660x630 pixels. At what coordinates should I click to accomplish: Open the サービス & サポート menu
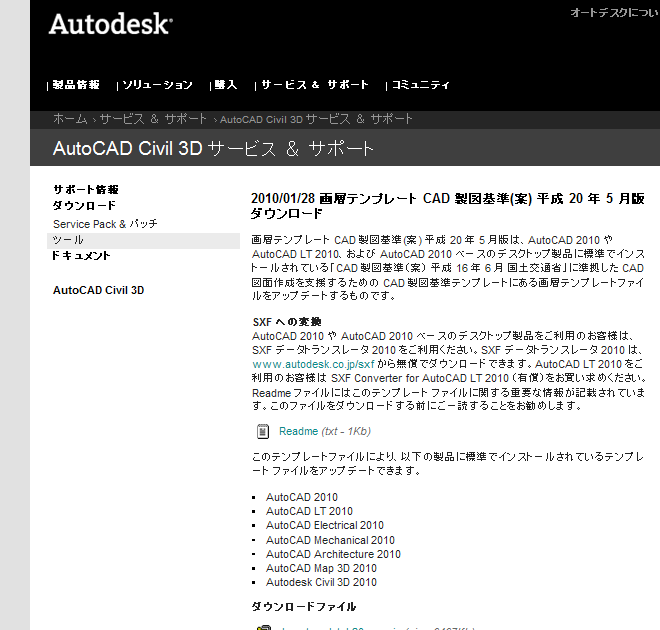315,85
